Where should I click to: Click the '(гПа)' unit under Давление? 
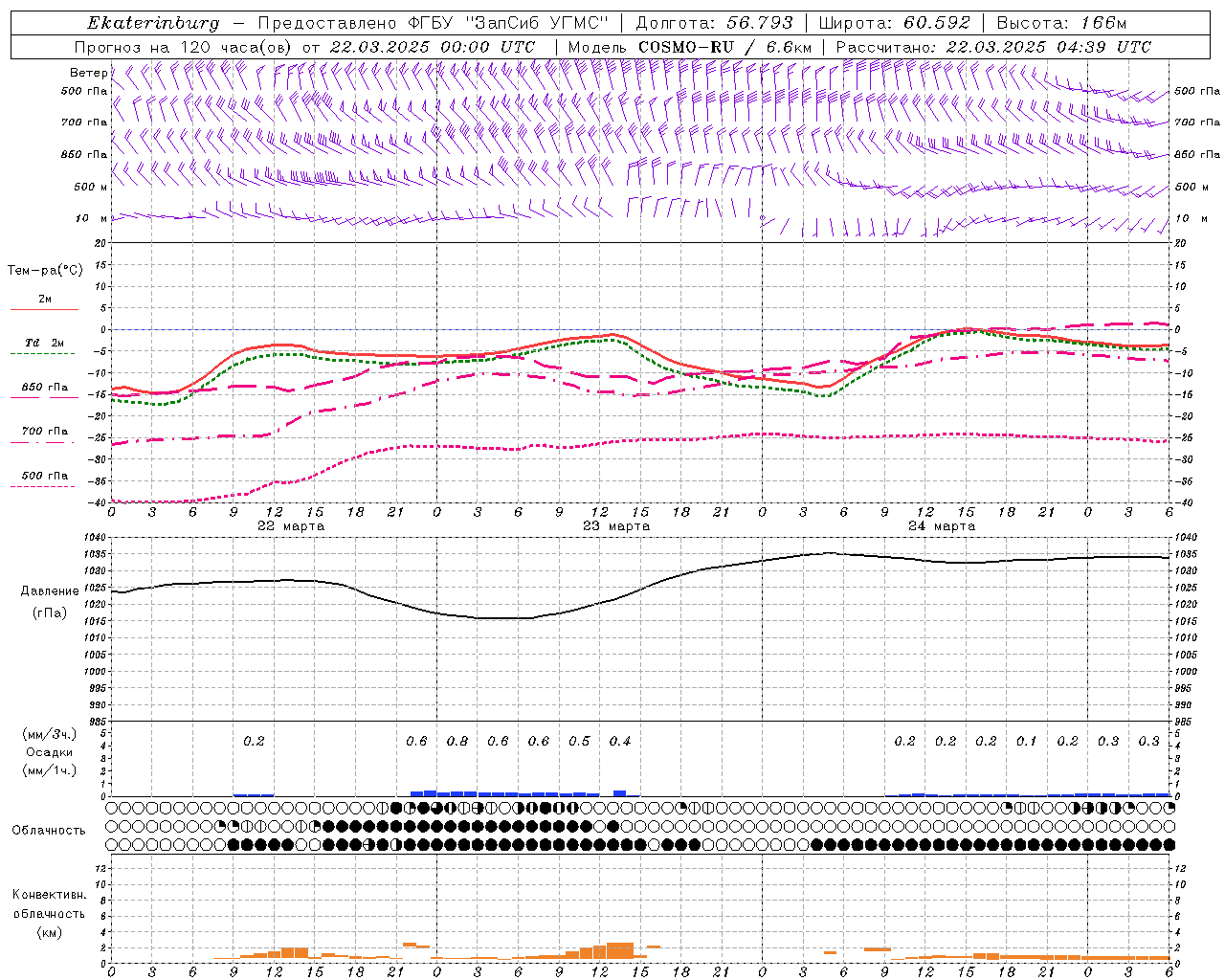pyautogui.click(x=50, y=612)
